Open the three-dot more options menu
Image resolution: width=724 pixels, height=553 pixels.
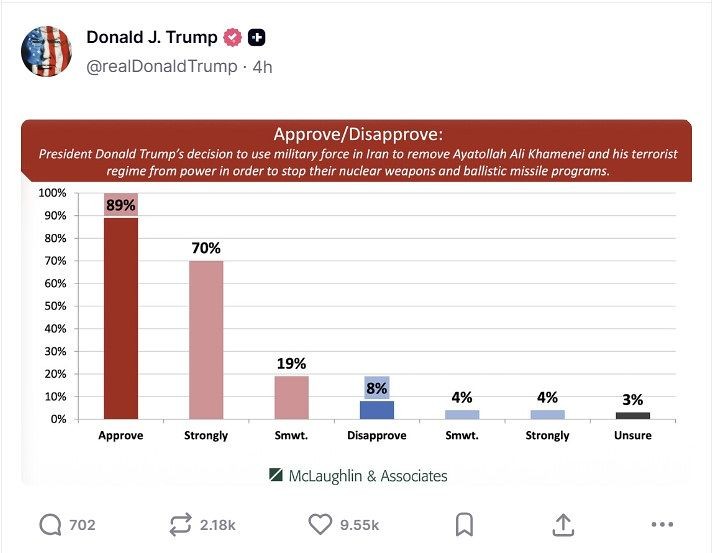(x=661, y=525)
